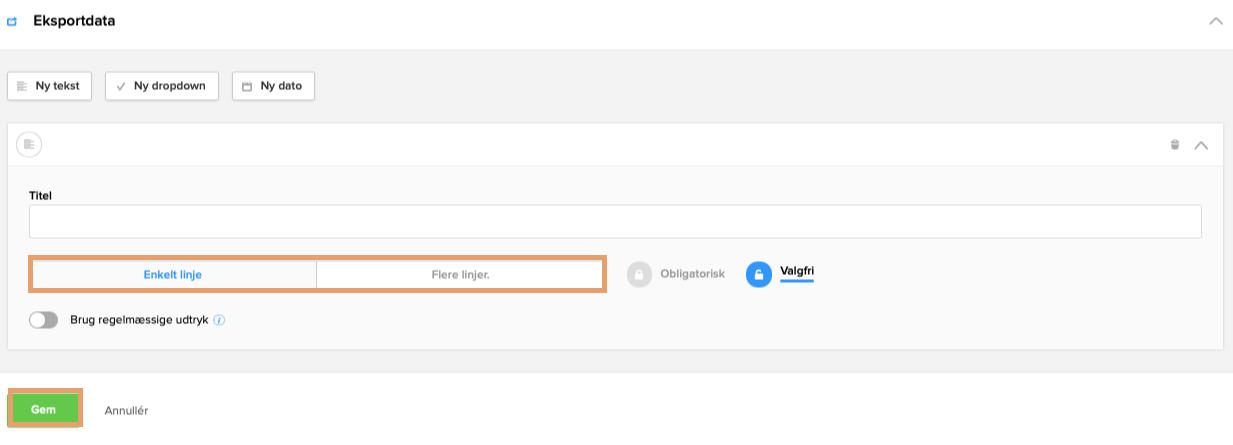This screenshot has height=445, width=1233.
Task: Enable the Brug regelmæssige udtryk toggle
Action: pos(44,320)
